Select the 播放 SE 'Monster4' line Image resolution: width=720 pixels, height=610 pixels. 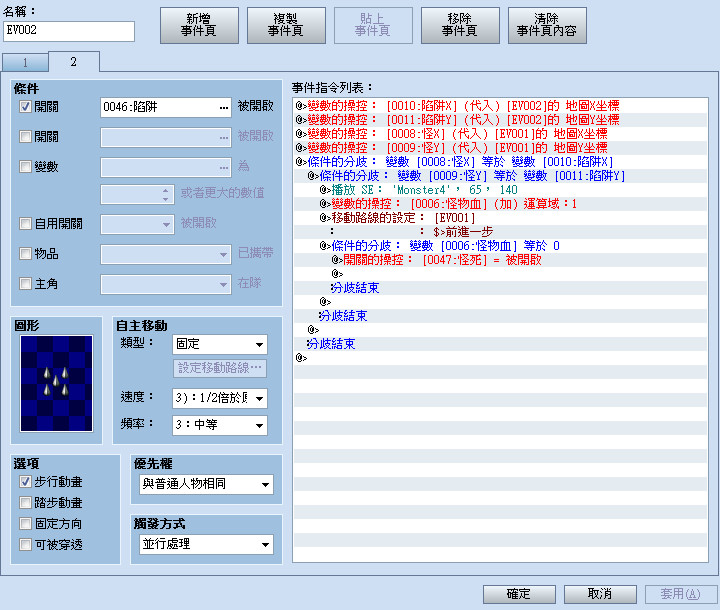pos(501,190)
